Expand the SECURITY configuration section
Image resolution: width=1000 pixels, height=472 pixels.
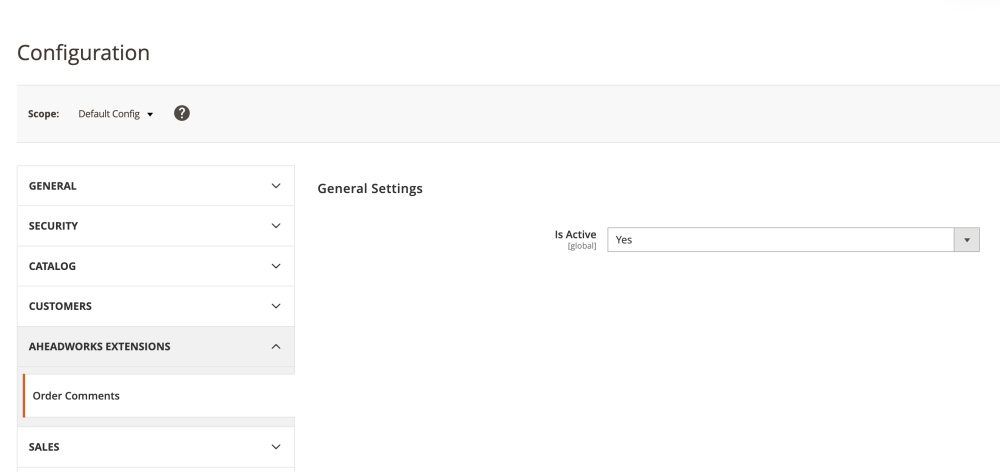[x=156, y=226]
